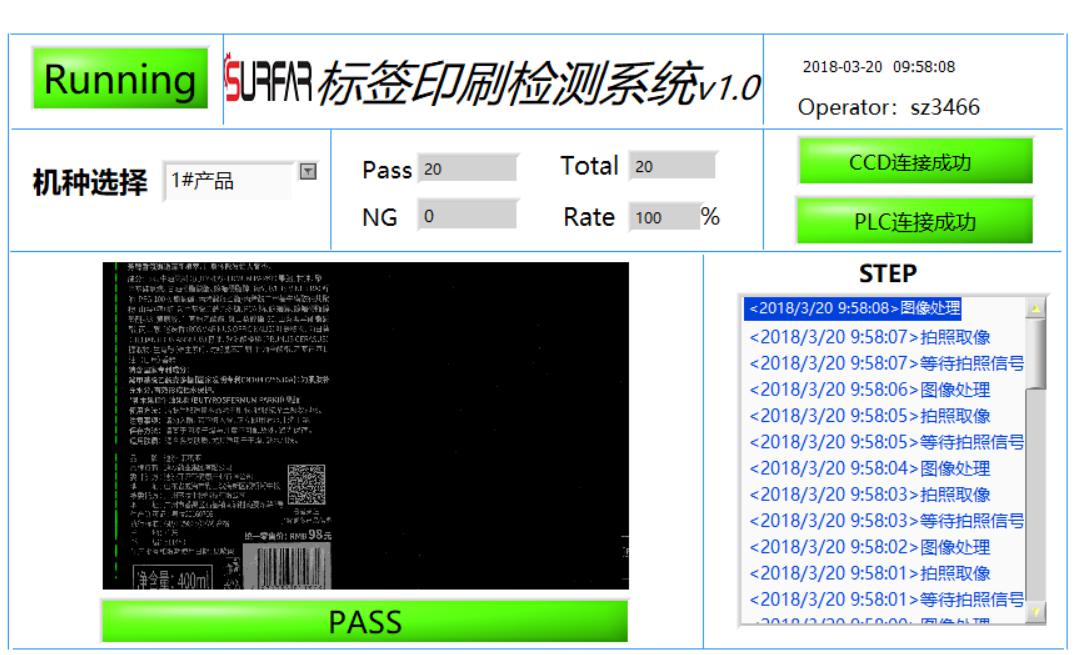
Task: Click the Rate field showing 100
Action: 664,217
